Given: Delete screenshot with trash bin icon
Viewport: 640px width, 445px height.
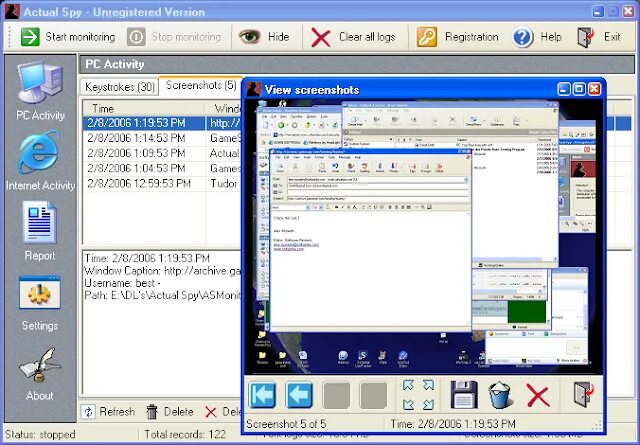Looking at the screenshot, I should pos(500,395).
